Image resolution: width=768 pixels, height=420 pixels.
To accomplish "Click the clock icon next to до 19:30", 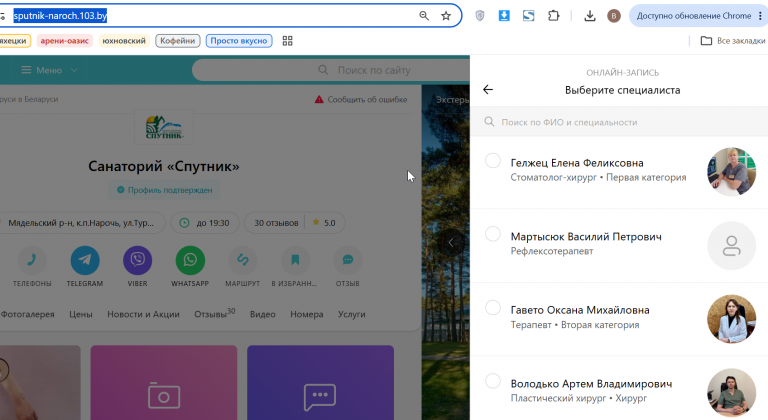I will [x=184, y=223].
